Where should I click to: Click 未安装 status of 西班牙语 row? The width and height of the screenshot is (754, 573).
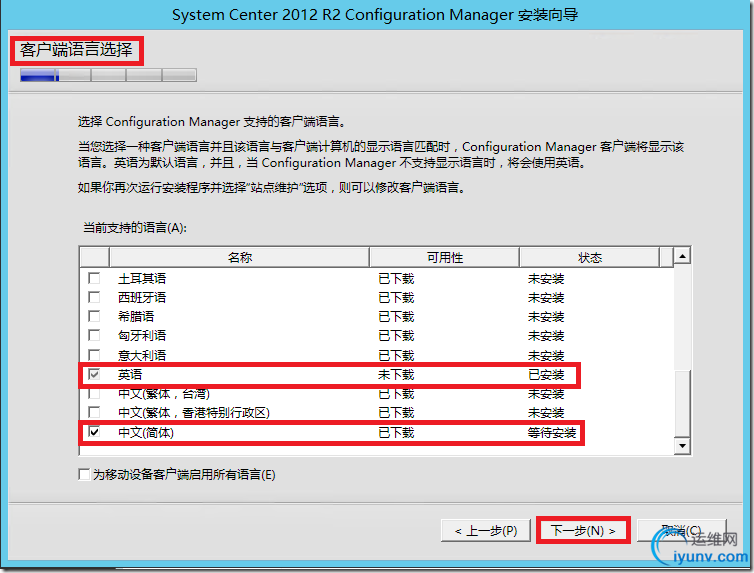tap(546, 298)
